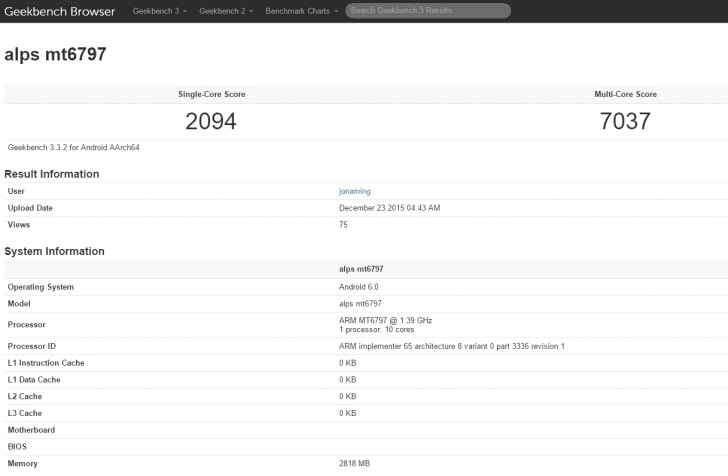728x476 pixels.
Task: Click the System Information section heading
Action: point(54,251)
